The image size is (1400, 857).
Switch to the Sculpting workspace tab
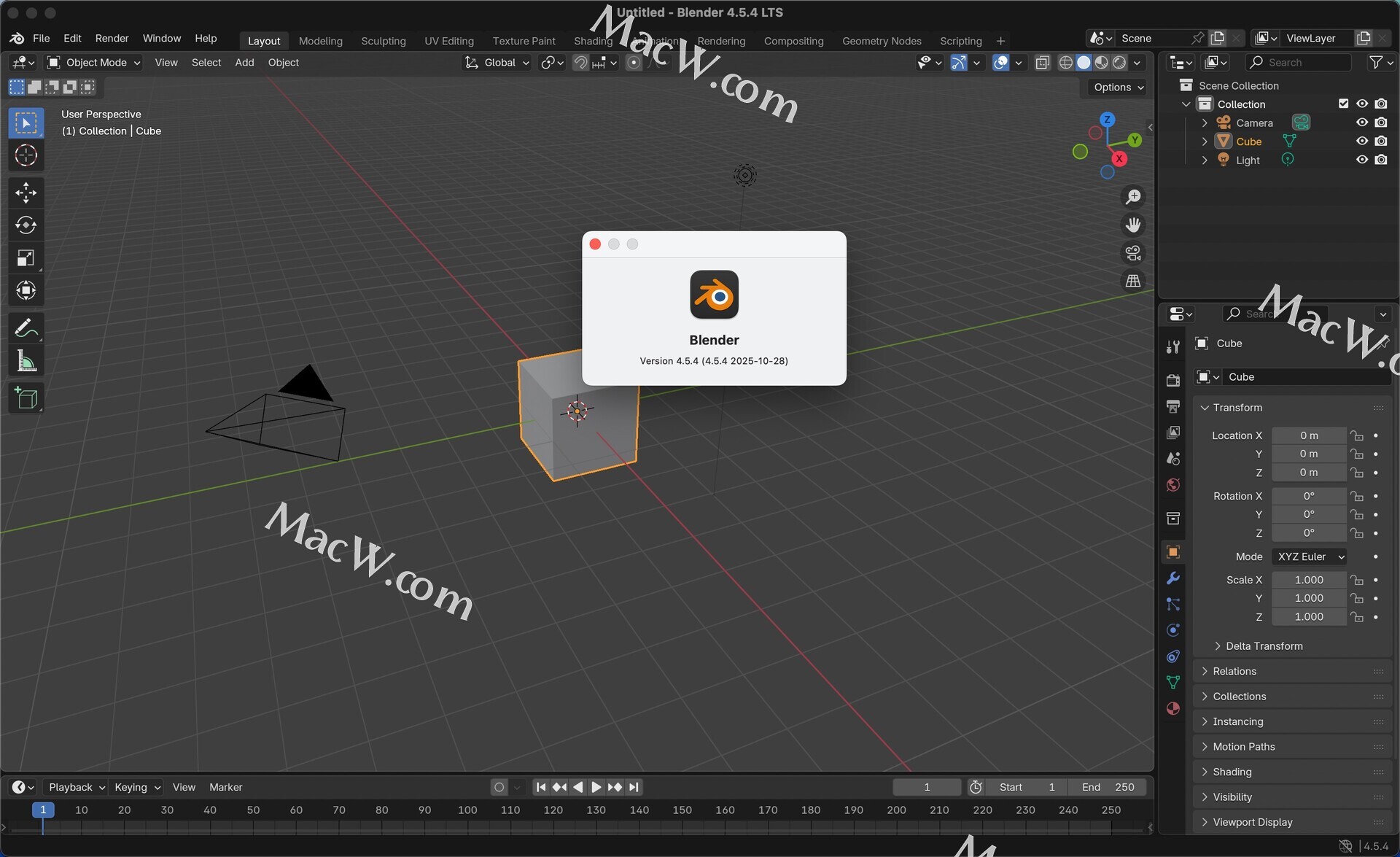tap(383, 41)
